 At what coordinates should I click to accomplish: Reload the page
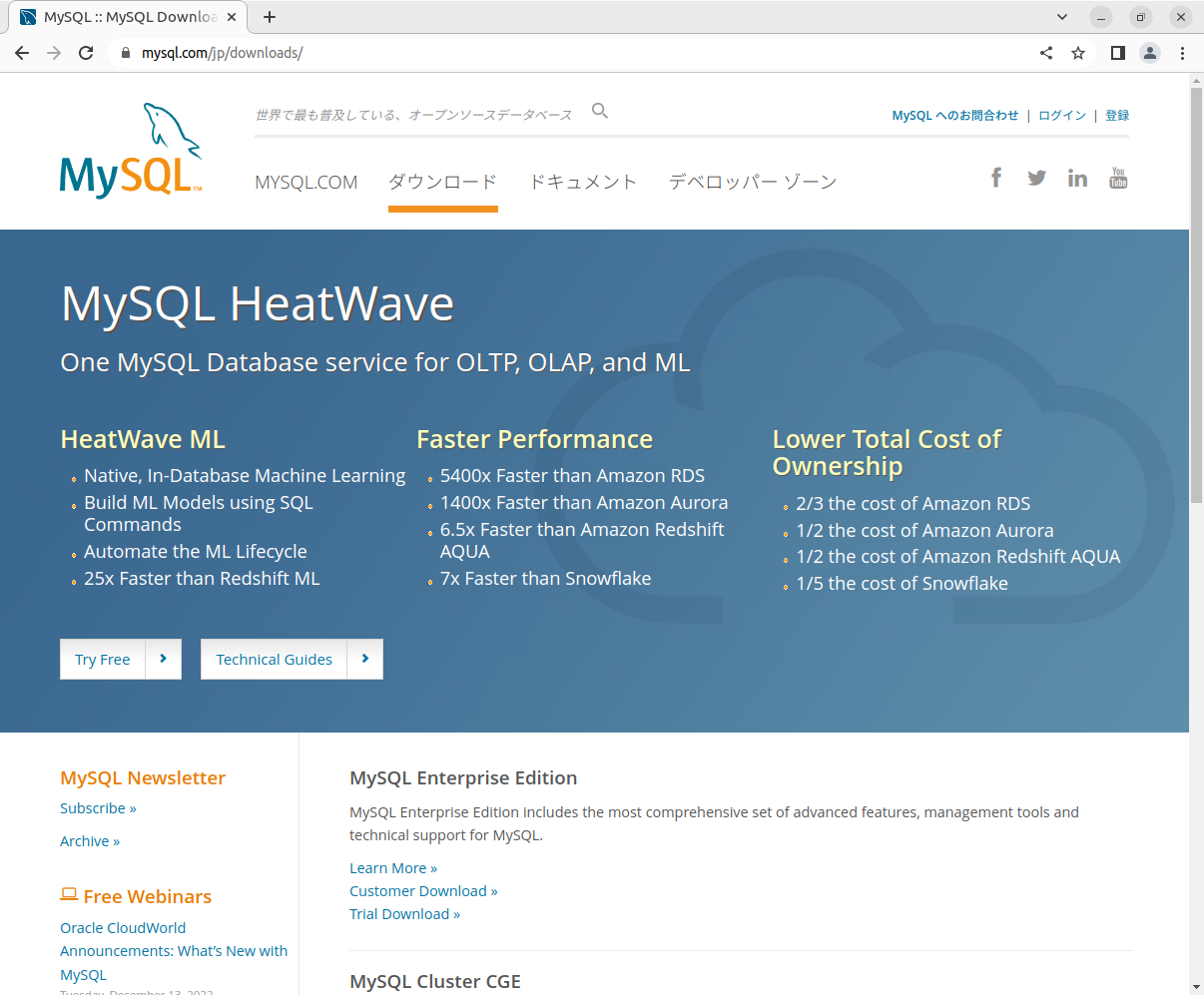click(x=86, y=53)
